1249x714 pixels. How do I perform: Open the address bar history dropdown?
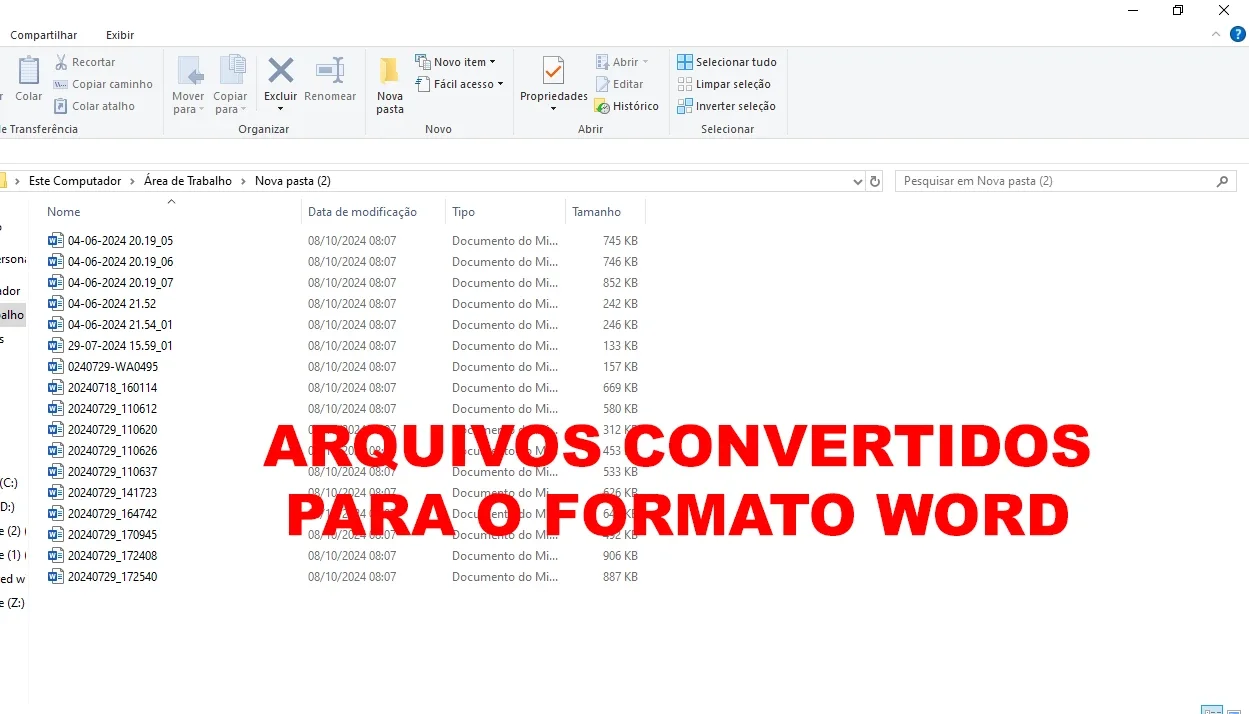(x=857, y=181)
